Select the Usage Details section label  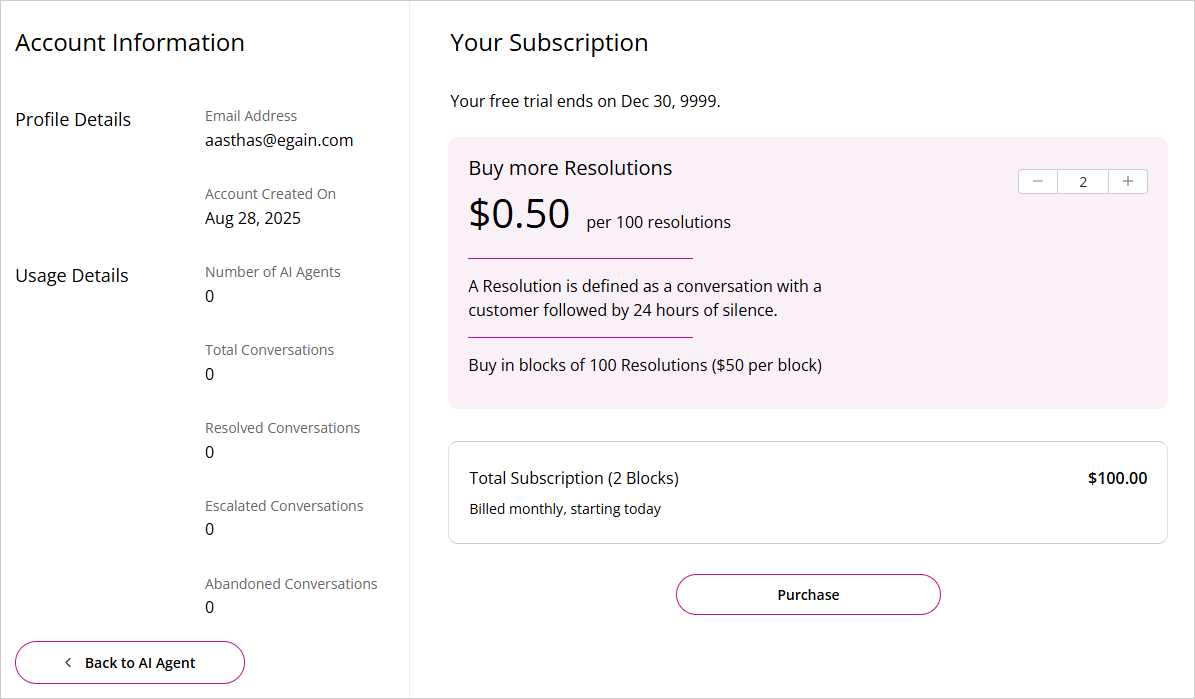72,275
